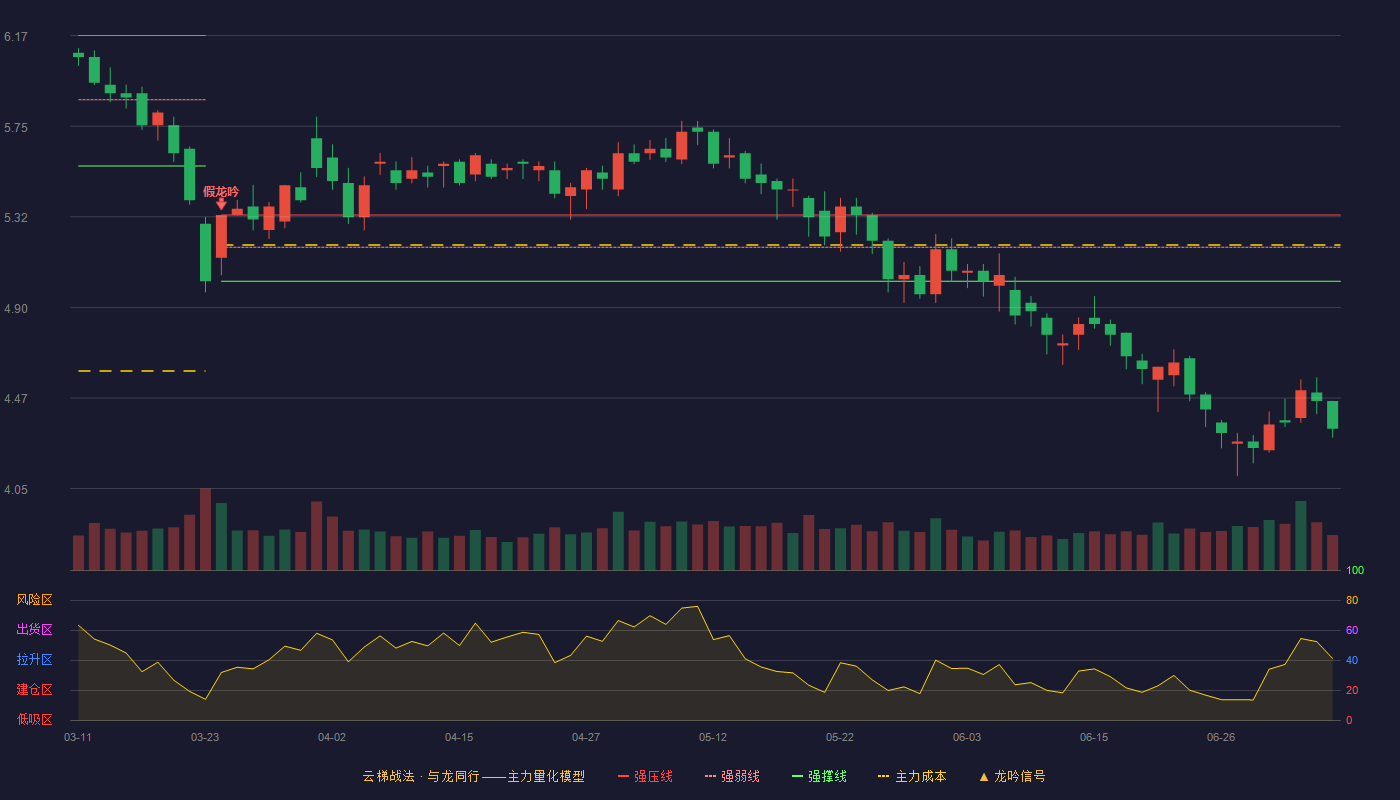Toggle the 强弱线 series in the legend
Screen dimensions: 1400x800
[740, 776]
